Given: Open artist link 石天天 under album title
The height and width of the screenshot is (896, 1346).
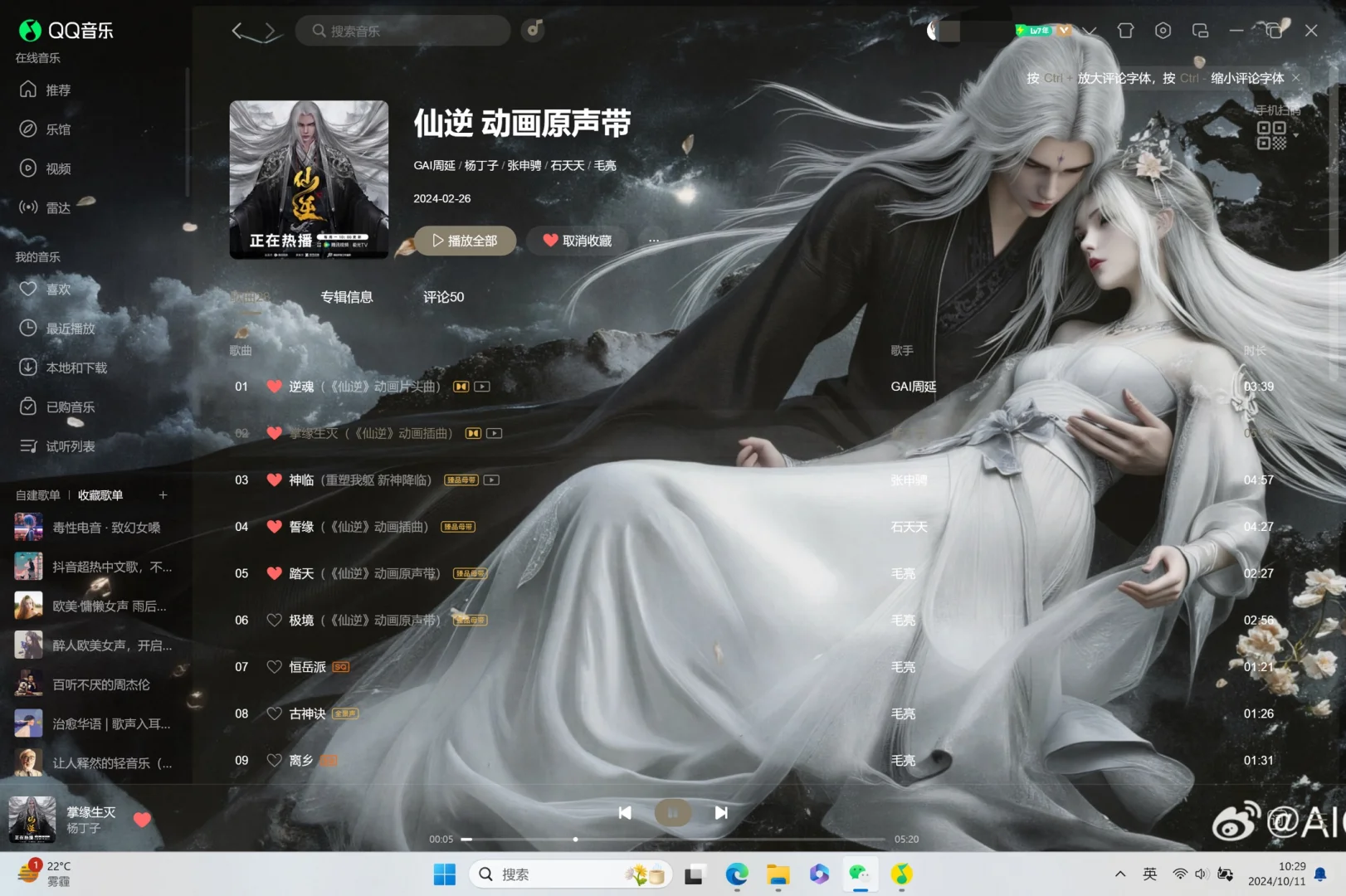Looking at the screenshot, I should point(568,165).
